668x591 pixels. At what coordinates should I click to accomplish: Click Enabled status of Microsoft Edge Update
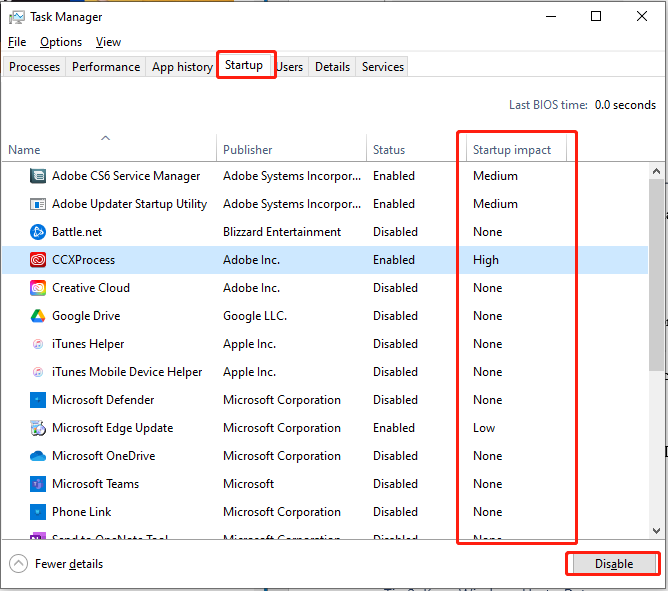(394, 428)
